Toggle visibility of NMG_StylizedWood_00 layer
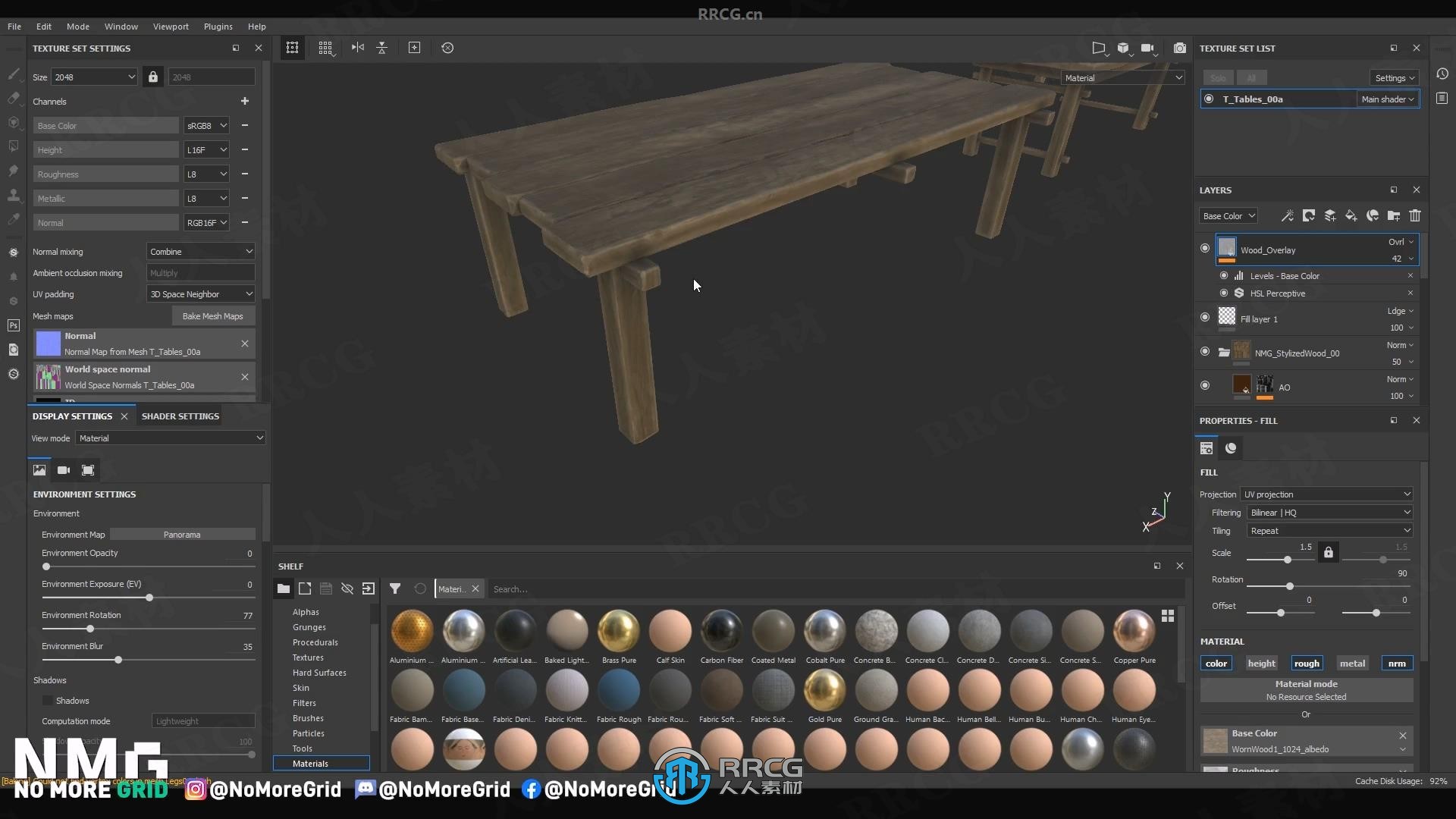This screenshot has width=1456, height=819. (x=1204, y=352)
